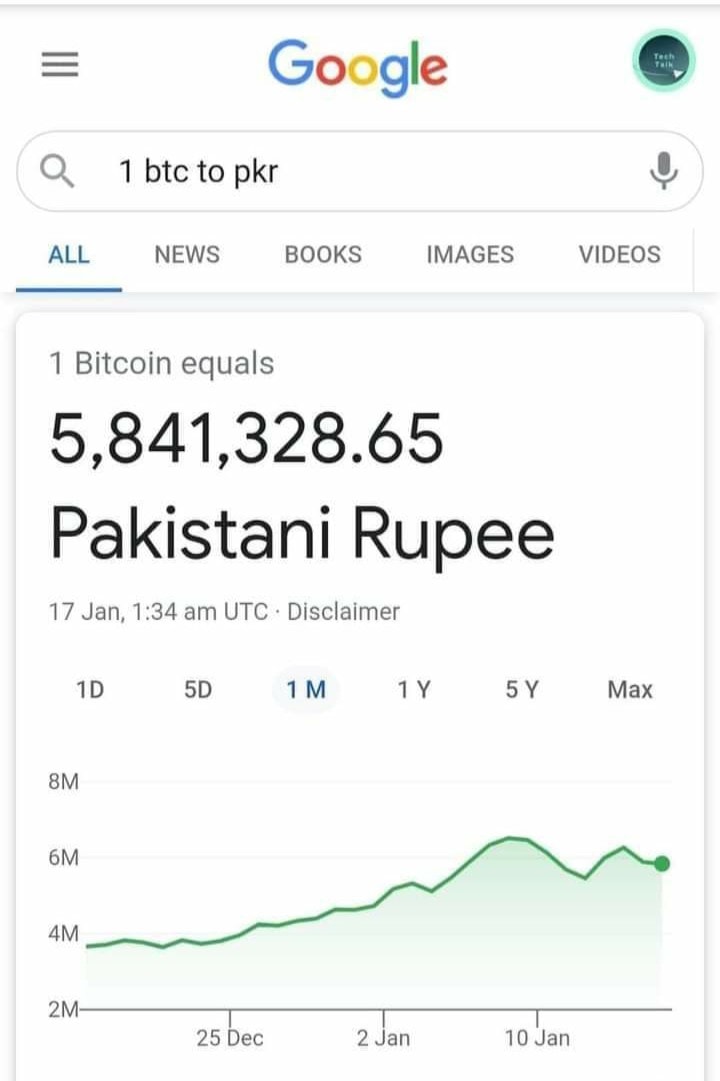Click the magnifying glass search icon
Image resolution: width=720 pixels, height=1081 pixels.
pyautogui.click(x=57, y=171)
